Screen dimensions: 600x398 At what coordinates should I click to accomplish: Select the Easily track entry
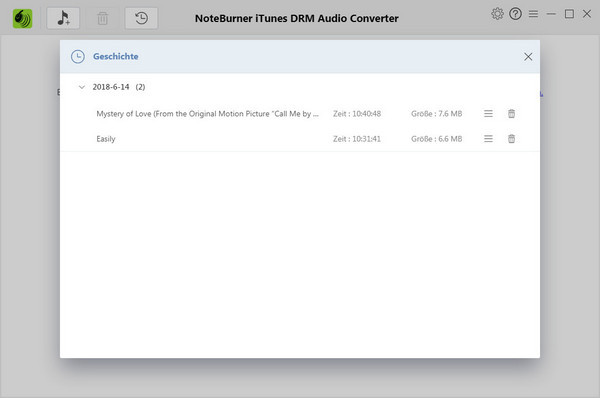click(x=106, y=139)
